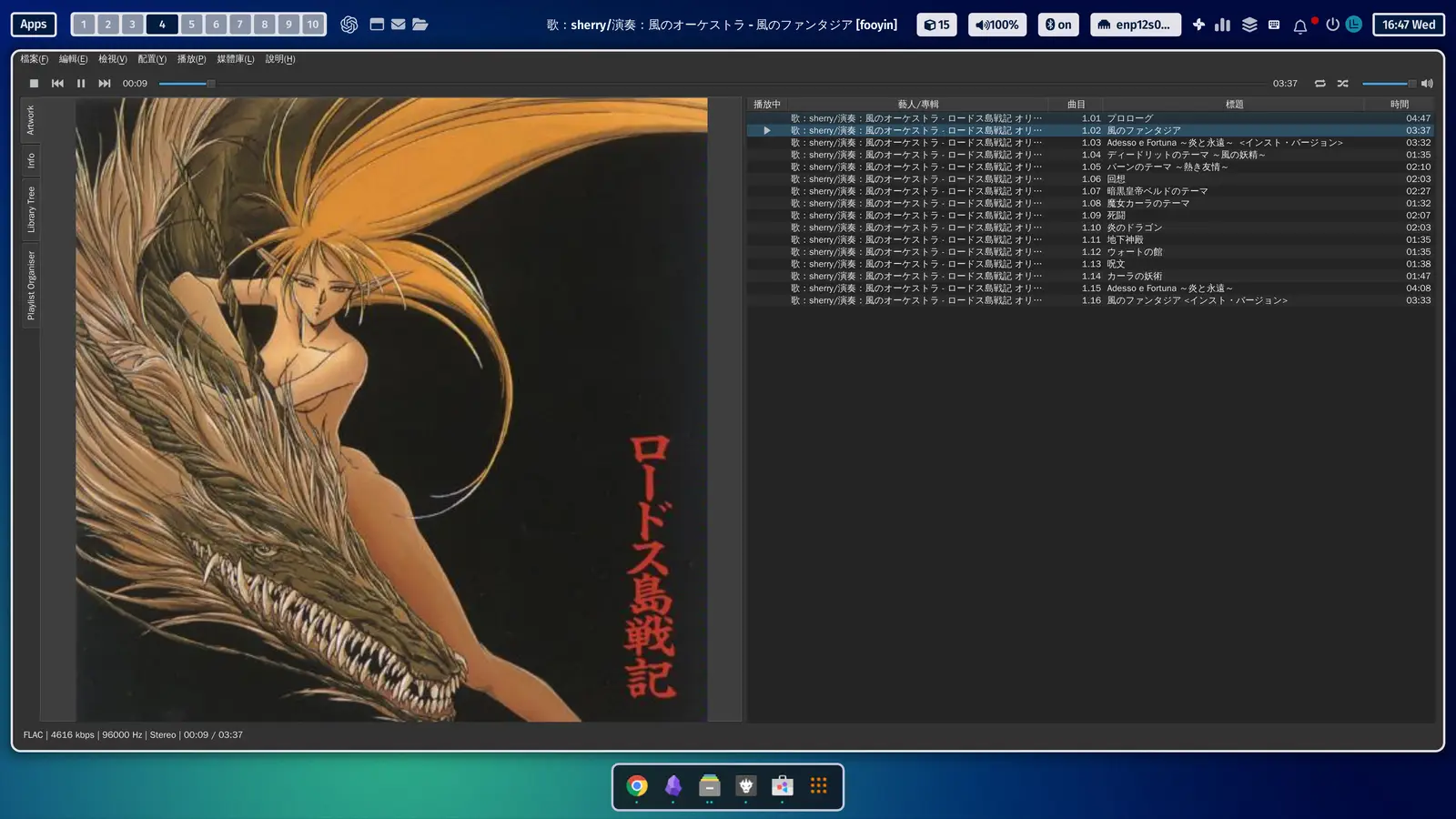Open the 編輯(E) menu
This screenshot has height=819, width=1456.
point(74,59)
